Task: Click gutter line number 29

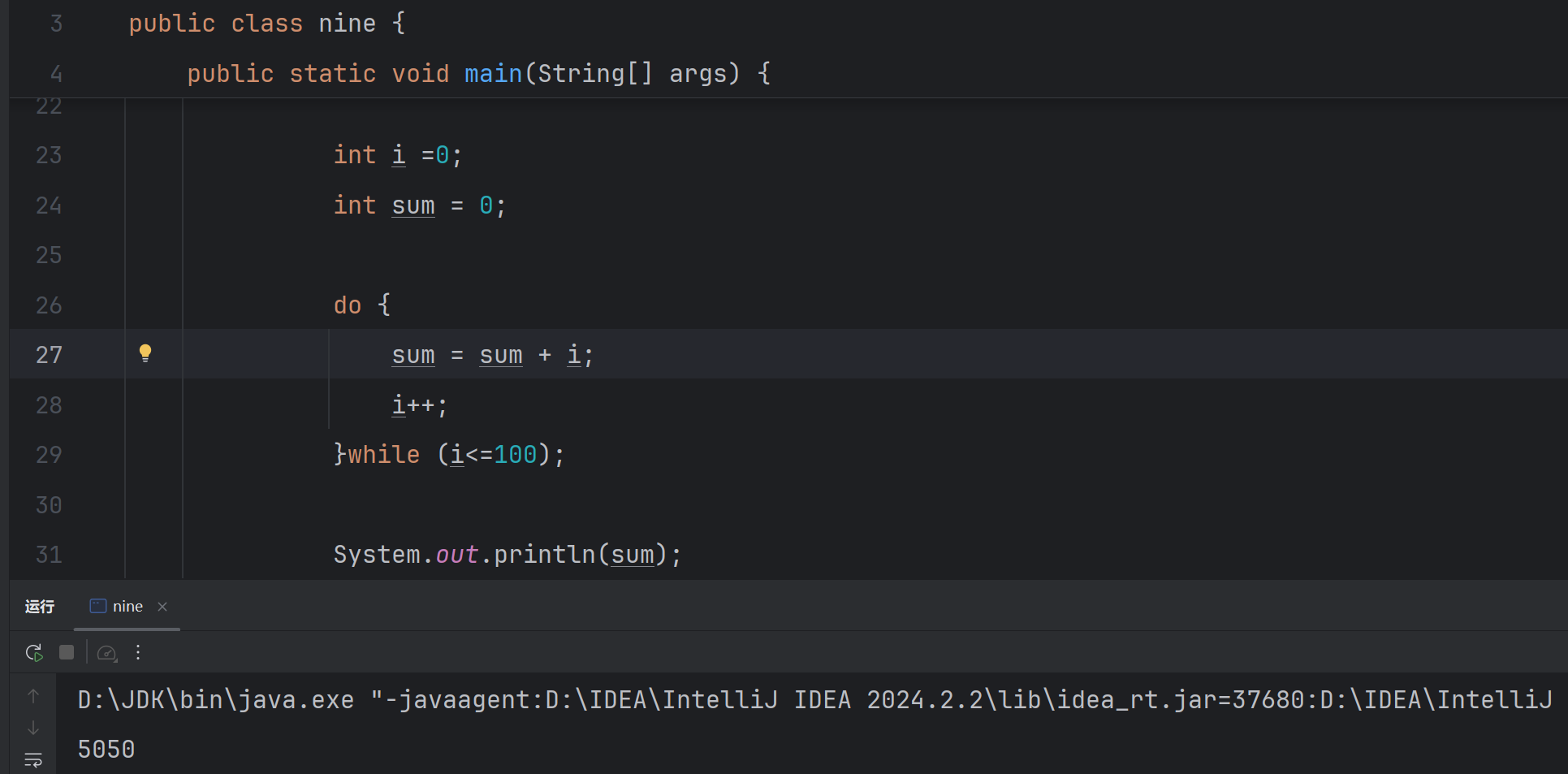Action: coord(49,455)
